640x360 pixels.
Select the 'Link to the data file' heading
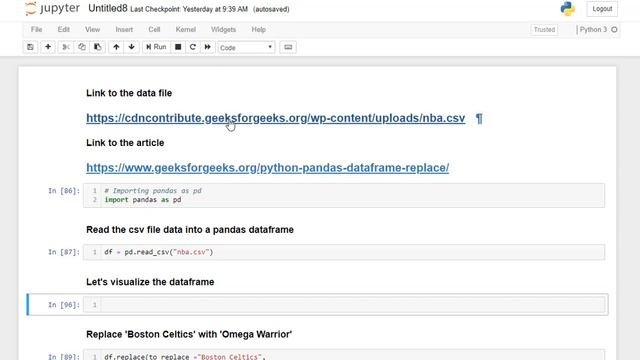tap(129, 93)
